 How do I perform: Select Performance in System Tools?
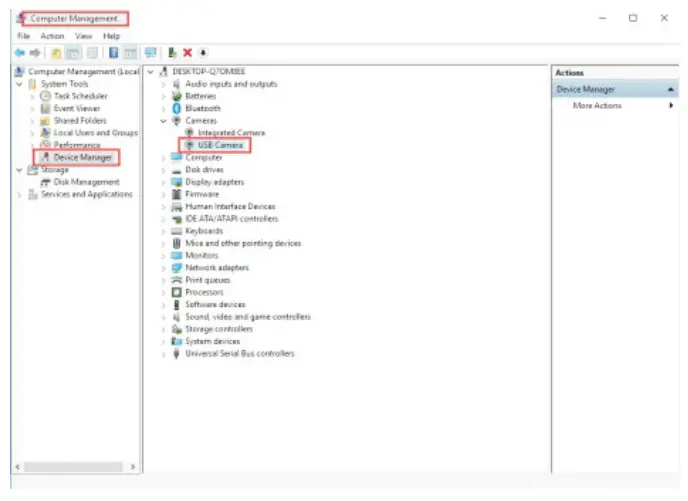77,145
